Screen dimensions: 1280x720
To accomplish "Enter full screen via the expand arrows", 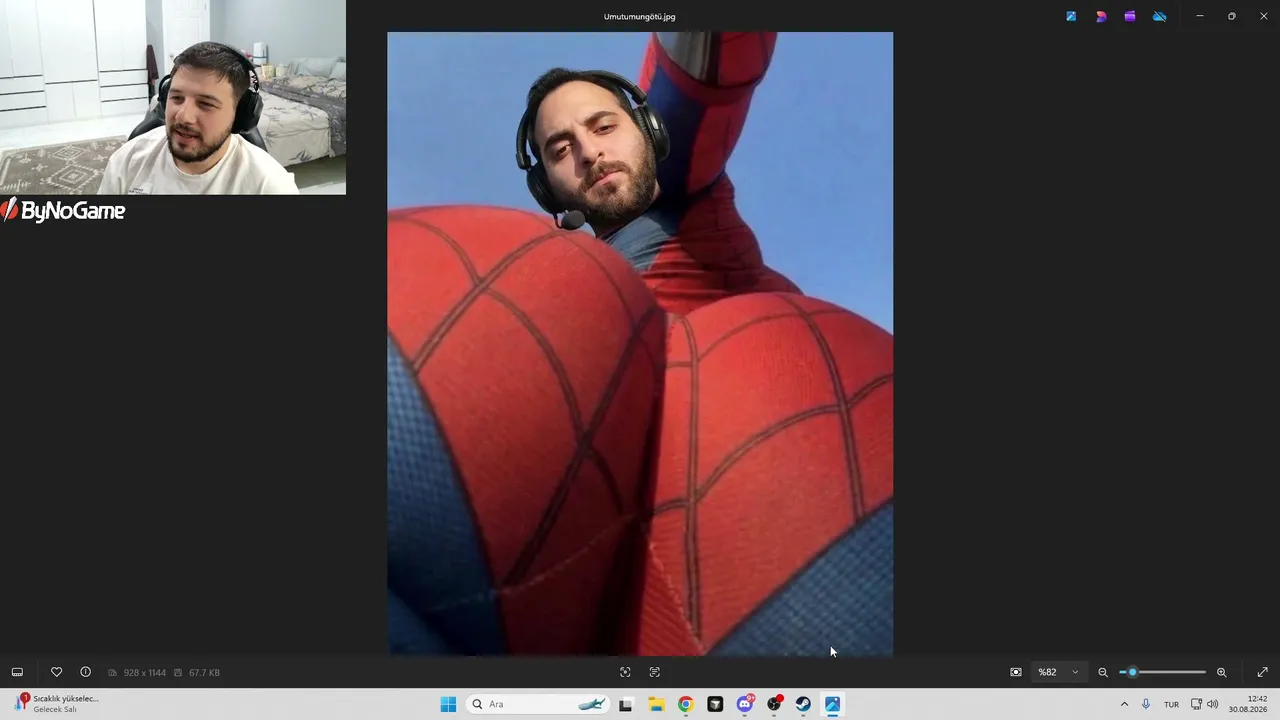I will [x=1262, y=672].
